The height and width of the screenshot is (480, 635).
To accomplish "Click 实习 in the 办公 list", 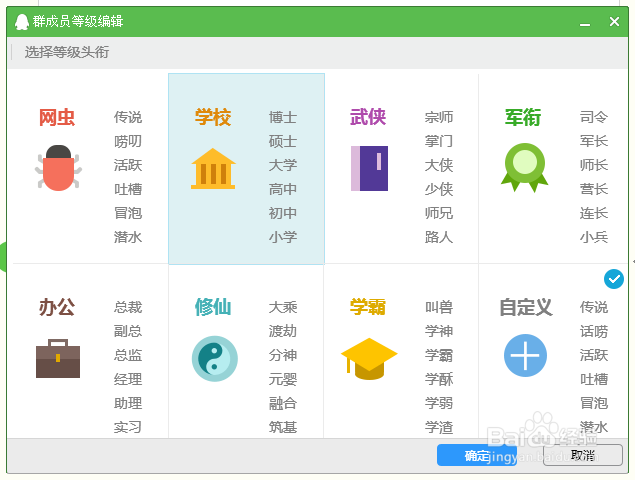I will 128,427.
